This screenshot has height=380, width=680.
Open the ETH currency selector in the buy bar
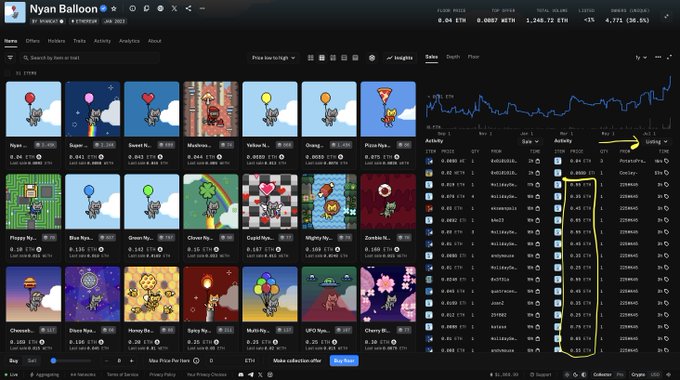point(249,360)
